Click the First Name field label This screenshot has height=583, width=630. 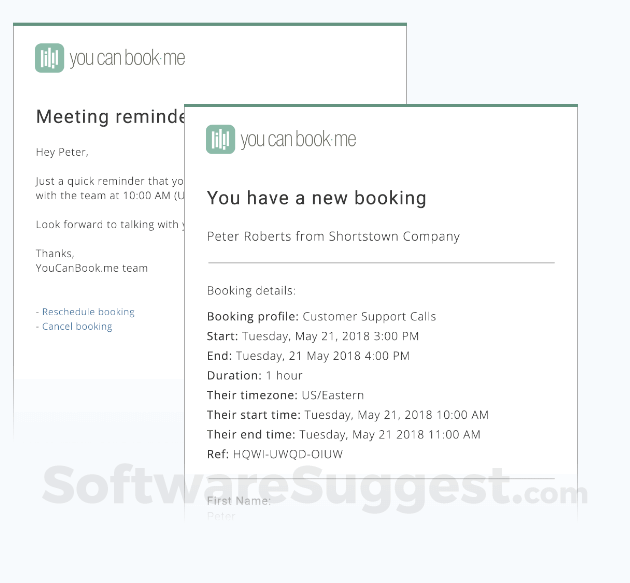[239, 501]
